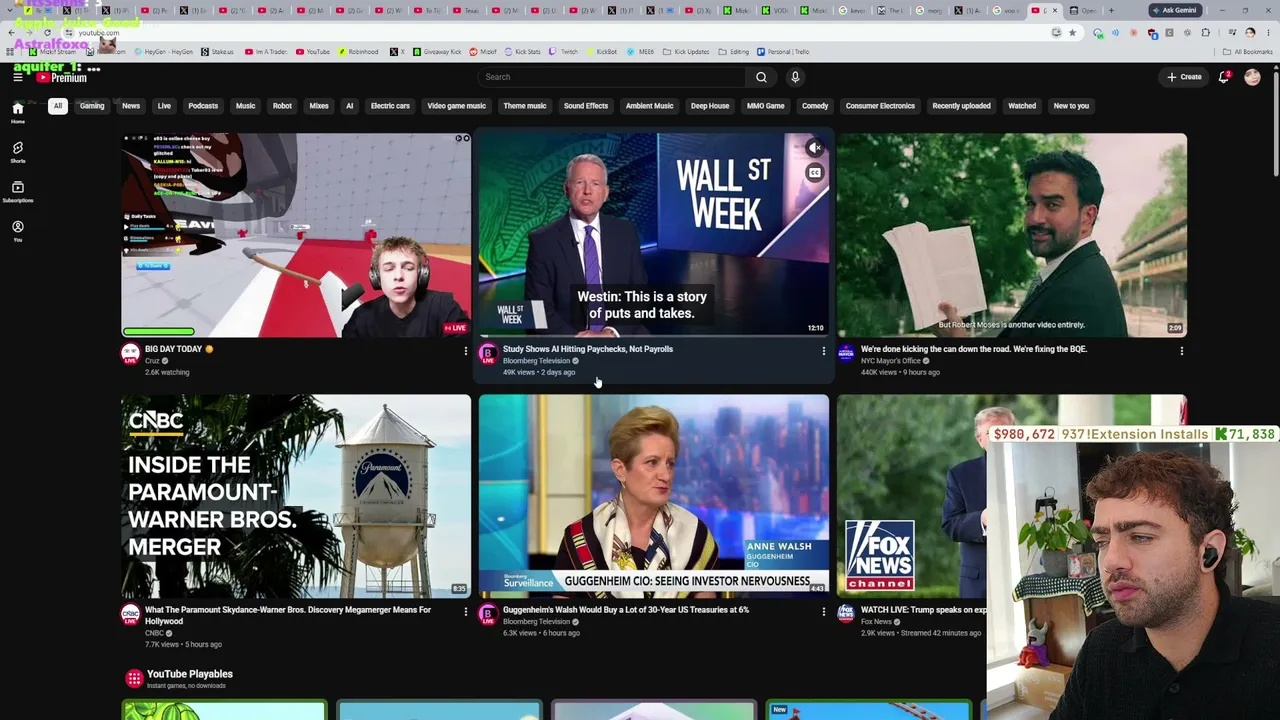
Task: Open the notifications bell
Action: point(1223,77)
